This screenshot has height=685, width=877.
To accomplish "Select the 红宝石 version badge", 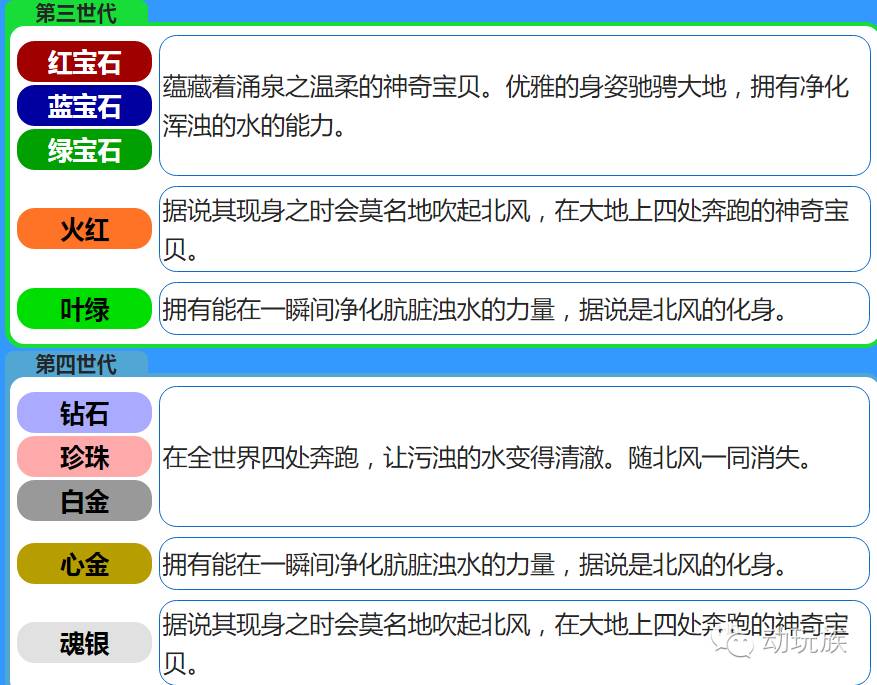I will 83,61.
